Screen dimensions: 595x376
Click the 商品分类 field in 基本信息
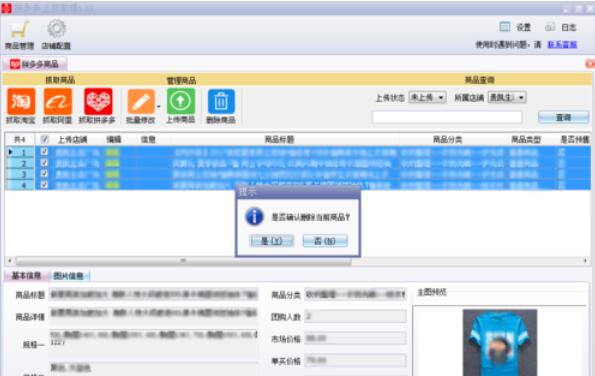point(356,294)
